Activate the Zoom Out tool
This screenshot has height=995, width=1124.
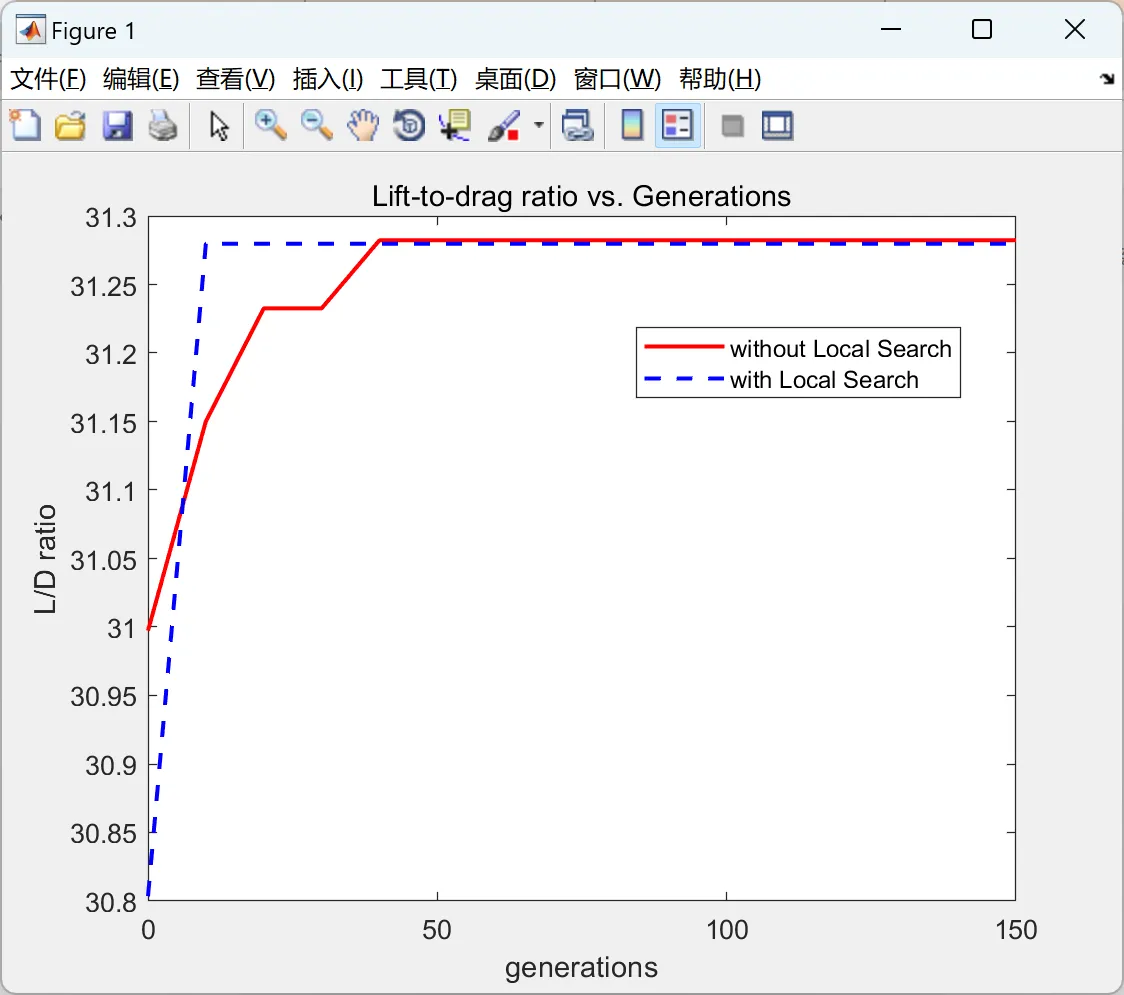(316, 125)
